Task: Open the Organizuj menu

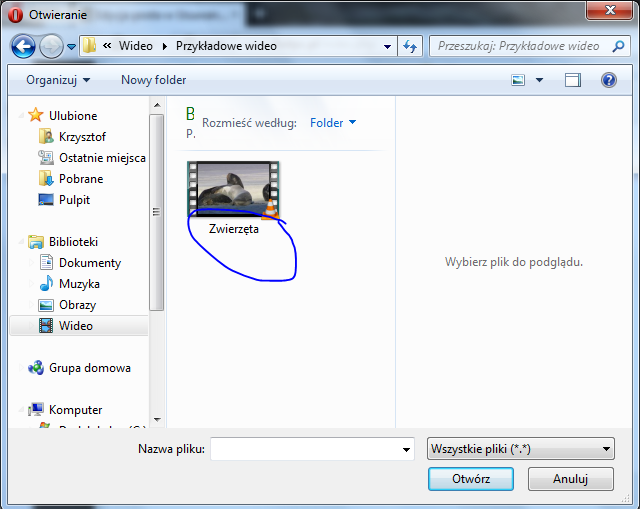Action: click(x=58, y=80)
